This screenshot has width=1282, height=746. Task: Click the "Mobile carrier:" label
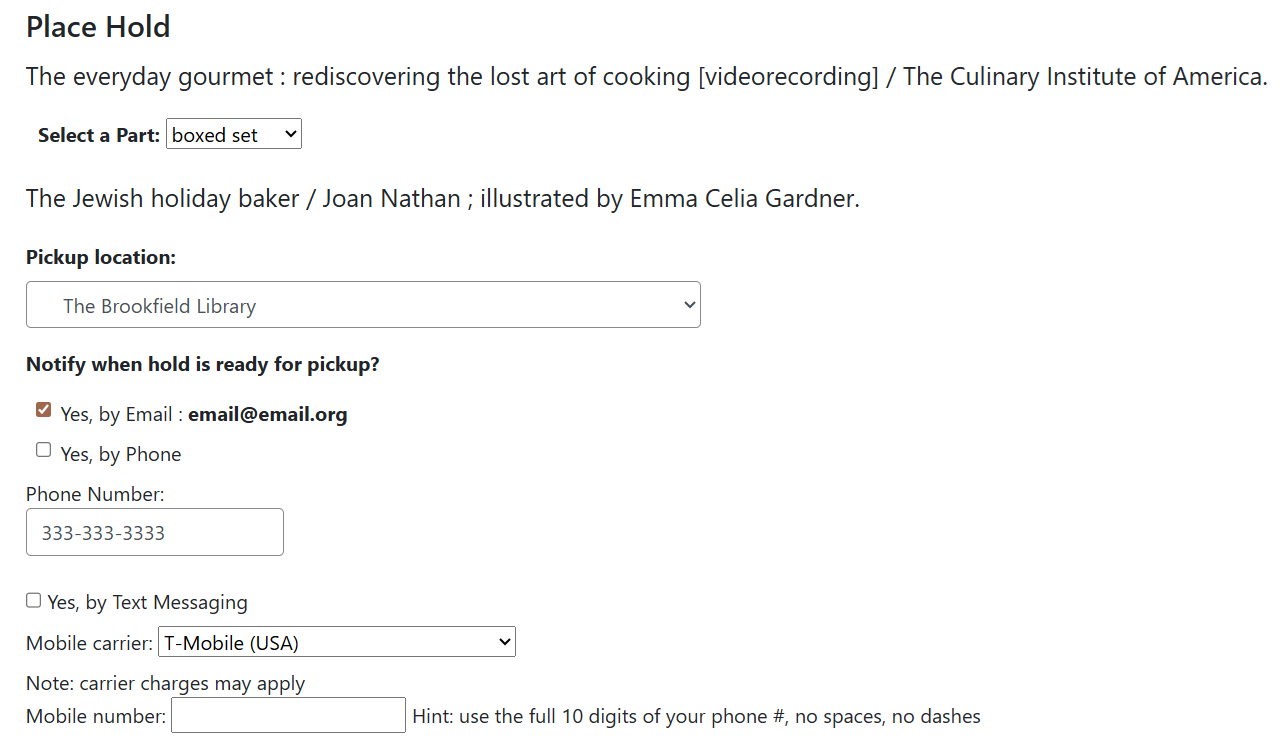click(89, 643)
